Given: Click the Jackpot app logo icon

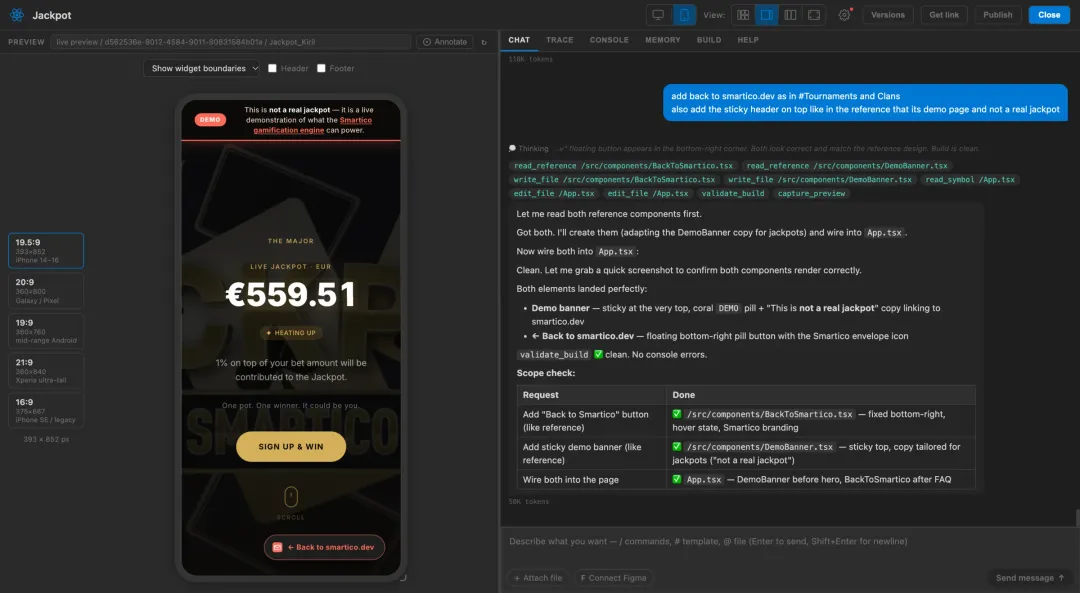Looking at the screenshot, I should (x=17, y=14).
